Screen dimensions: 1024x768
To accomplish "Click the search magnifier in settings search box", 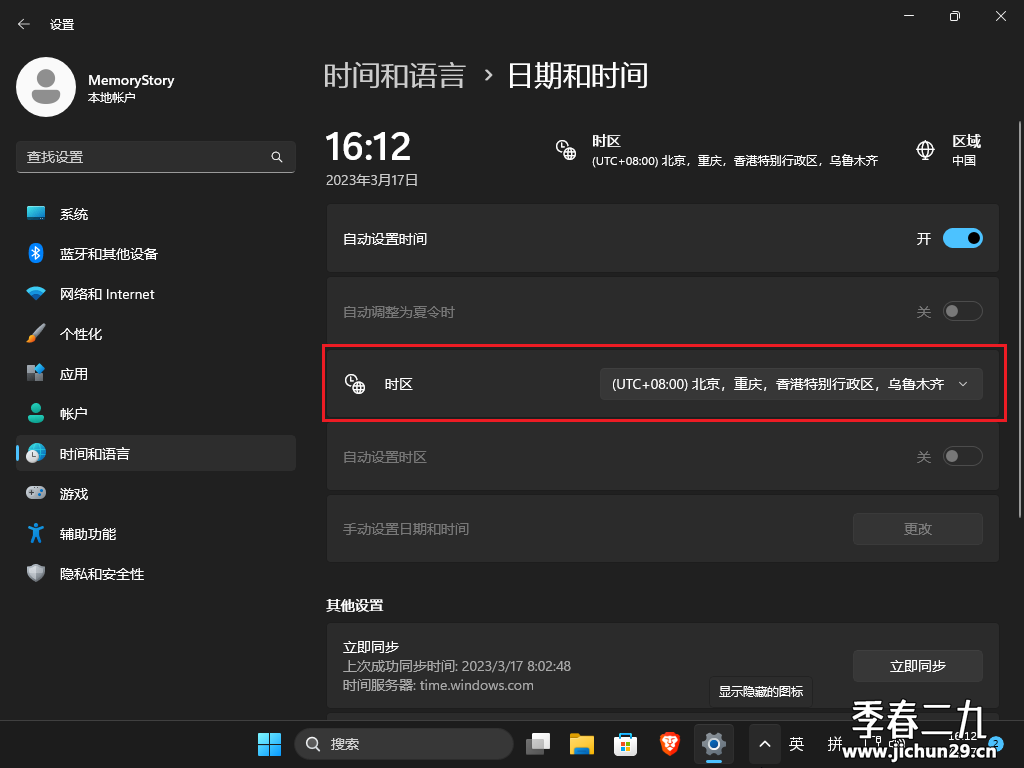I will click(277, 157).
